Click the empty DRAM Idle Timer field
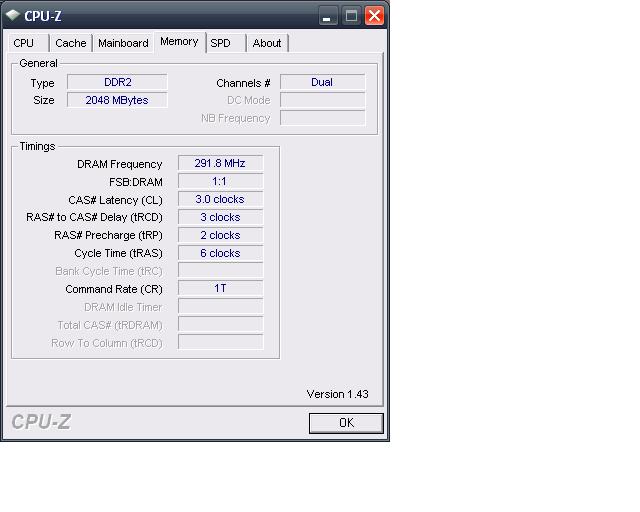 click(x=220, y=306)
